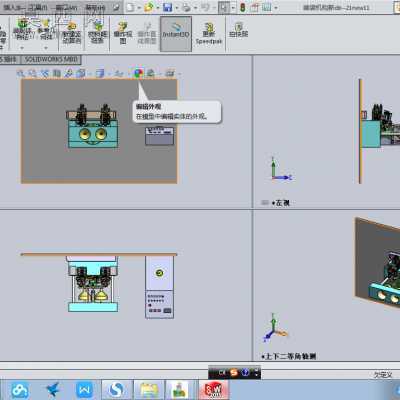Click Zoom to Area magnifier icon

coord(32,73)
